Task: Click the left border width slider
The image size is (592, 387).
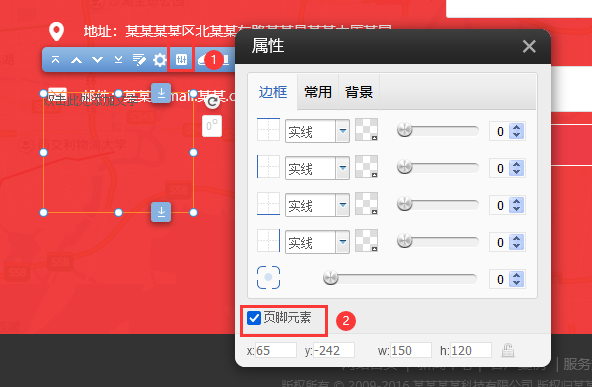Action: click(438, 167)
